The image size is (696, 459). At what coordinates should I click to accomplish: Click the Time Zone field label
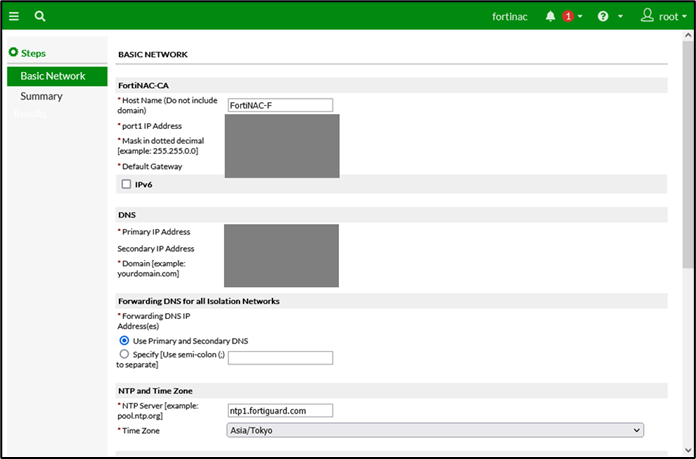(x=139, y=431)
